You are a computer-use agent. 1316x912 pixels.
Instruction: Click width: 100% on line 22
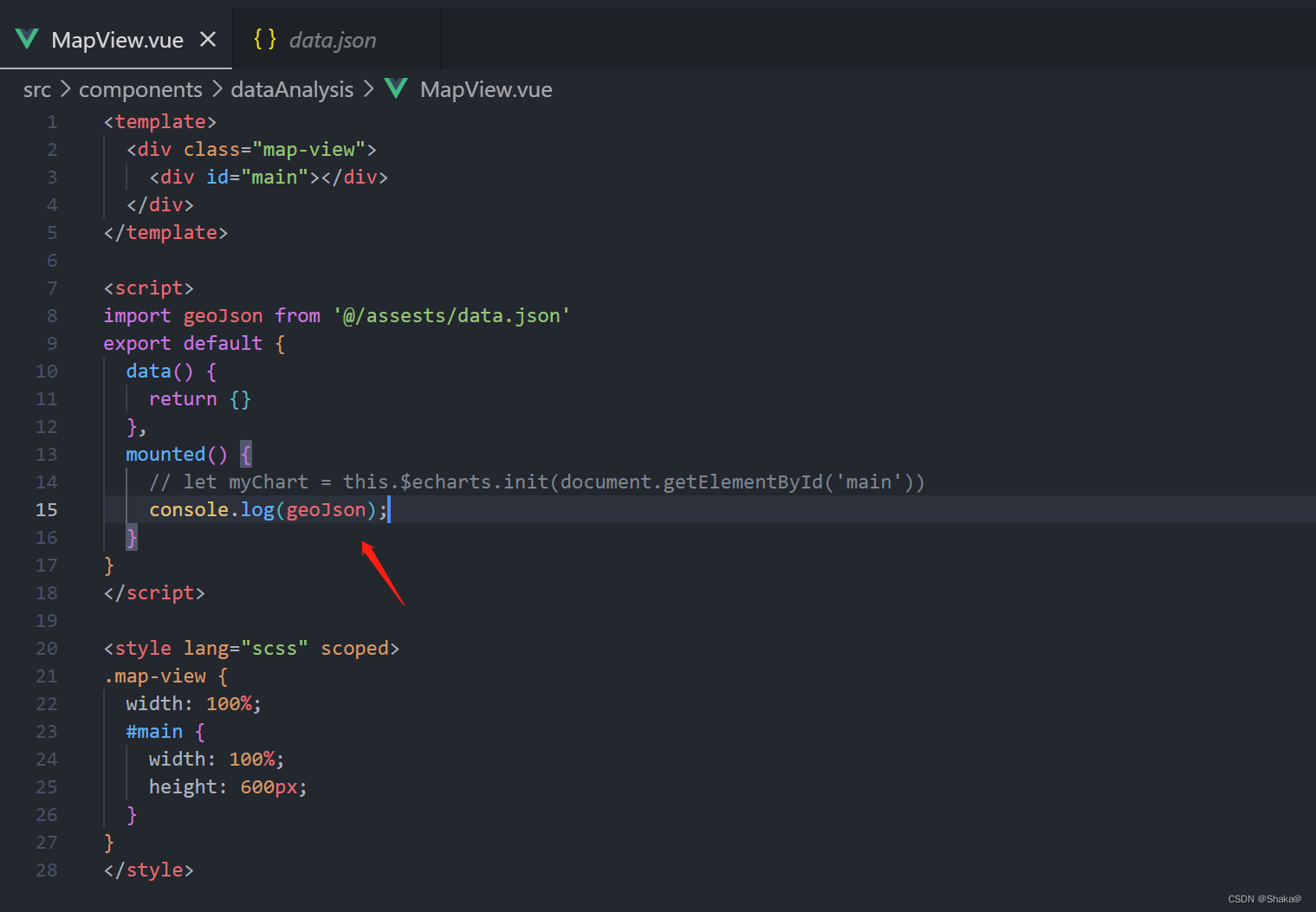pyautogui.click(x=193, y=704)
